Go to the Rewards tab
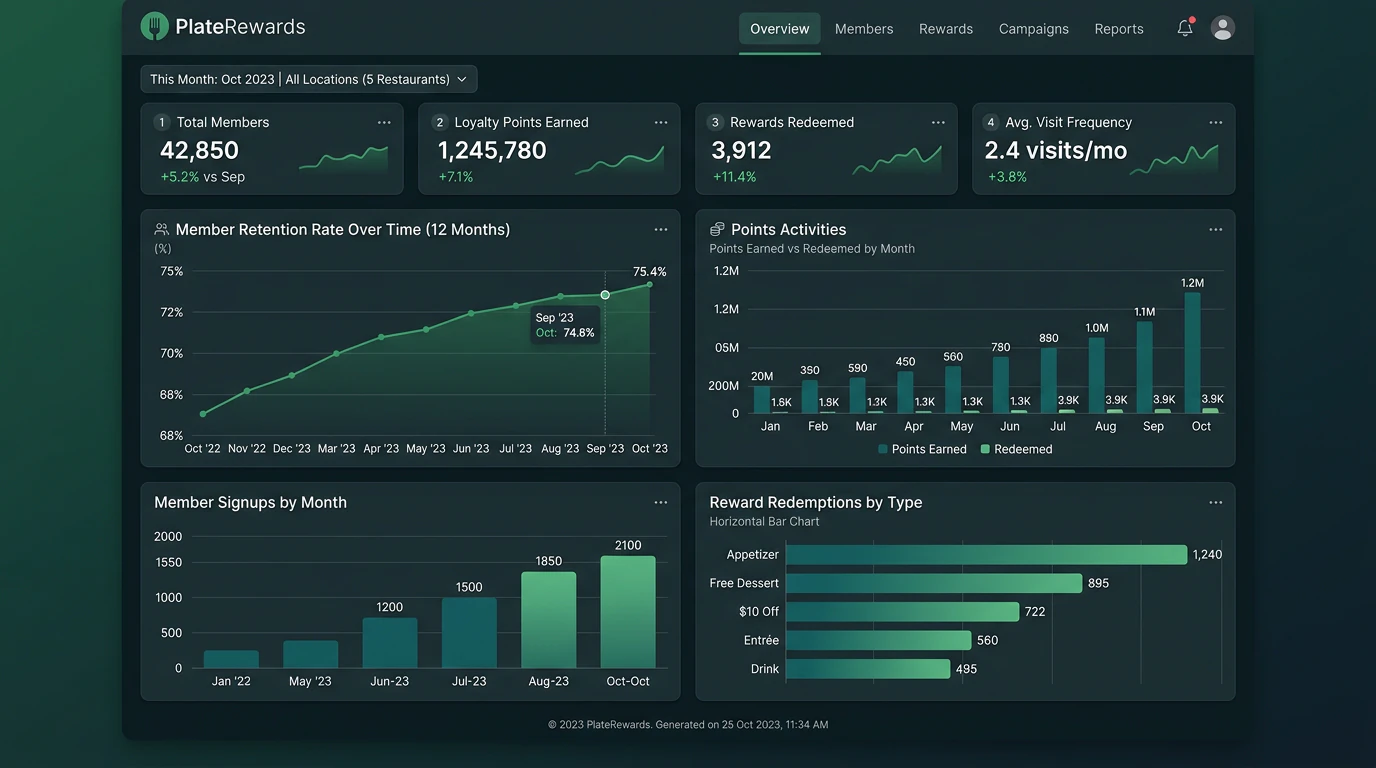The width and height of the screenshot is (1376, 768). [946, 29]
